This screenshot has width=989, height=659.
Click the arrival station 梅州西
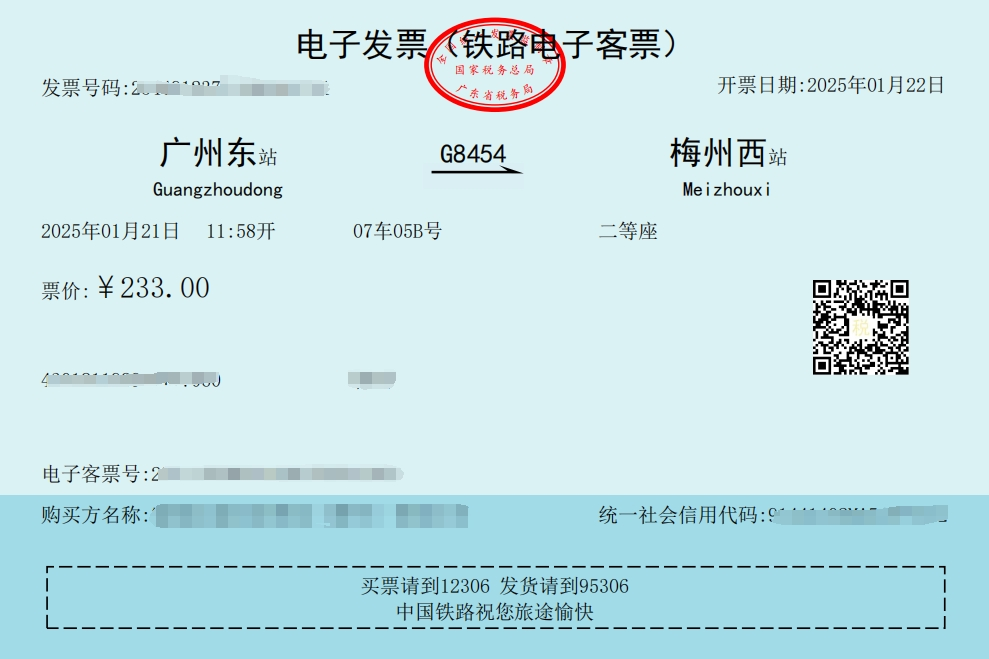coord(717,153)
